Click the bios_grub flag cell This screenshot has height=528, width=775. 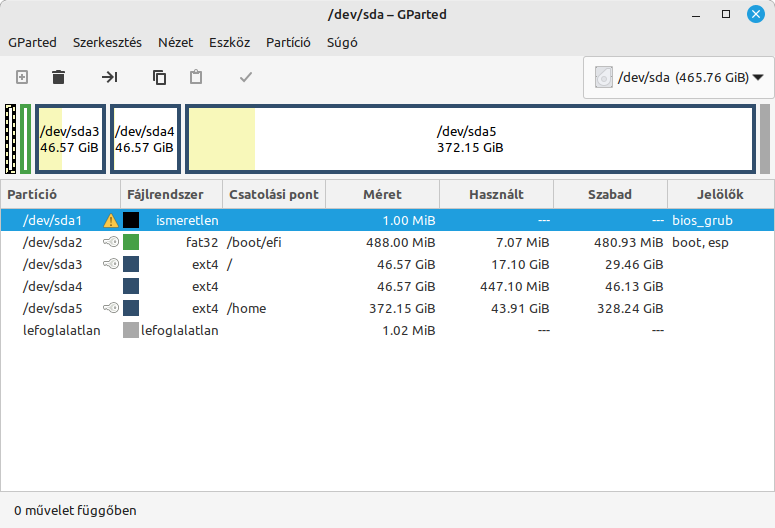click(702, 220)
